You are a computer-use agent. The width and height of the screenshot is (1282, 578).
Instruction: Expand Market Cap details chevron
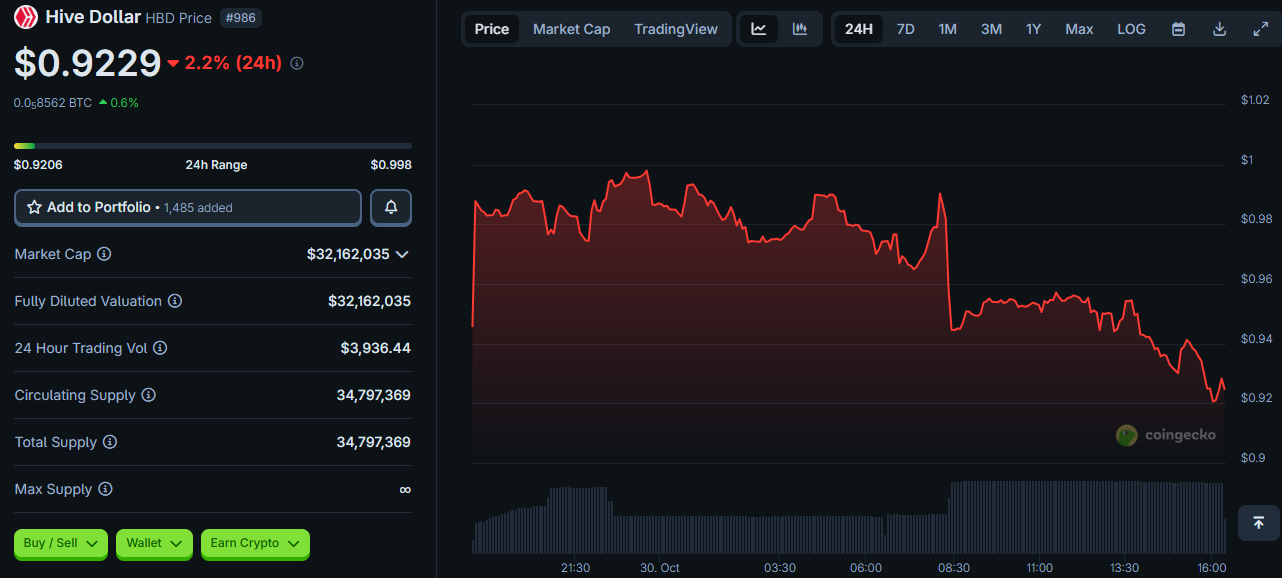402,254
